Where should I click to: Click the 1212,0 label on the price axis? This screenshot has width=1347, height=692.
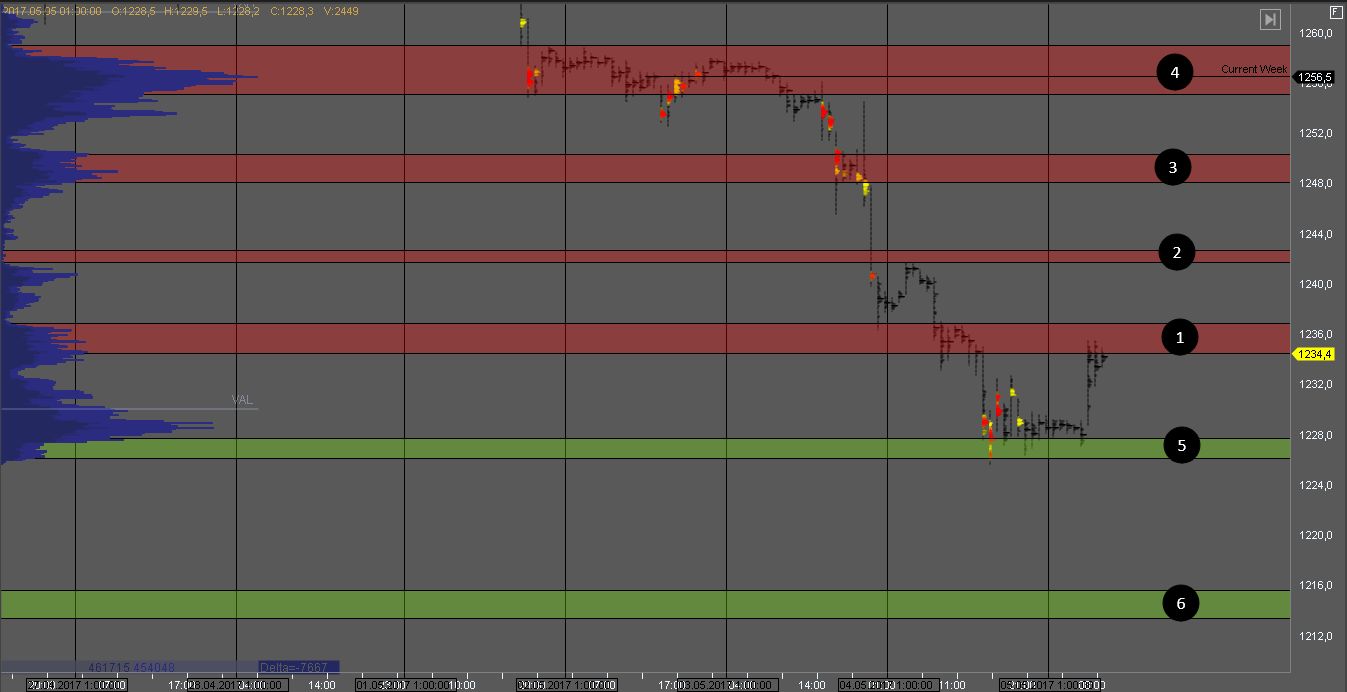point(1314,636)
